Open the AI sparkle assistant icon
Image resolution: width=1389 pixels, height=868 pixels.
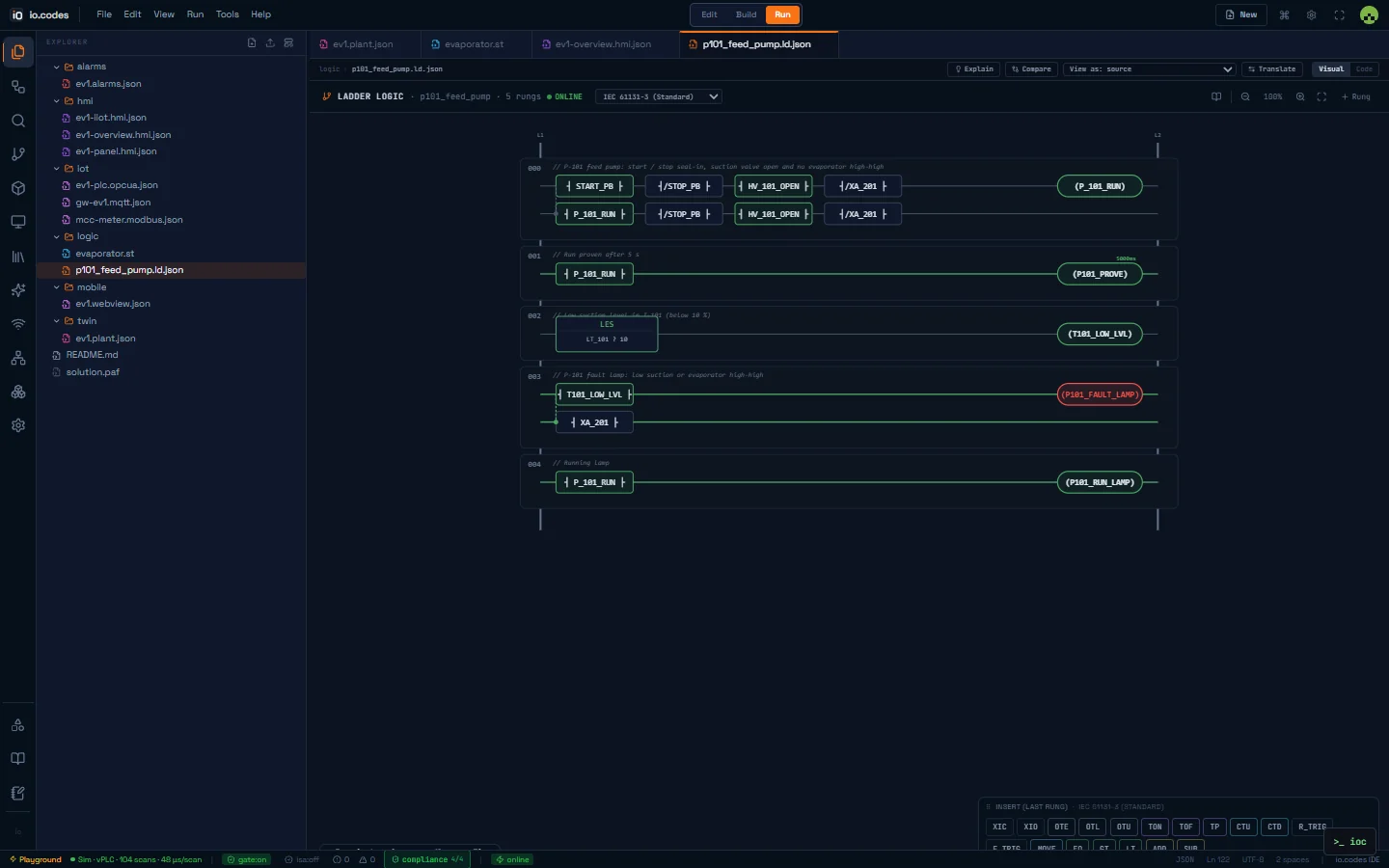coord(17,290)
